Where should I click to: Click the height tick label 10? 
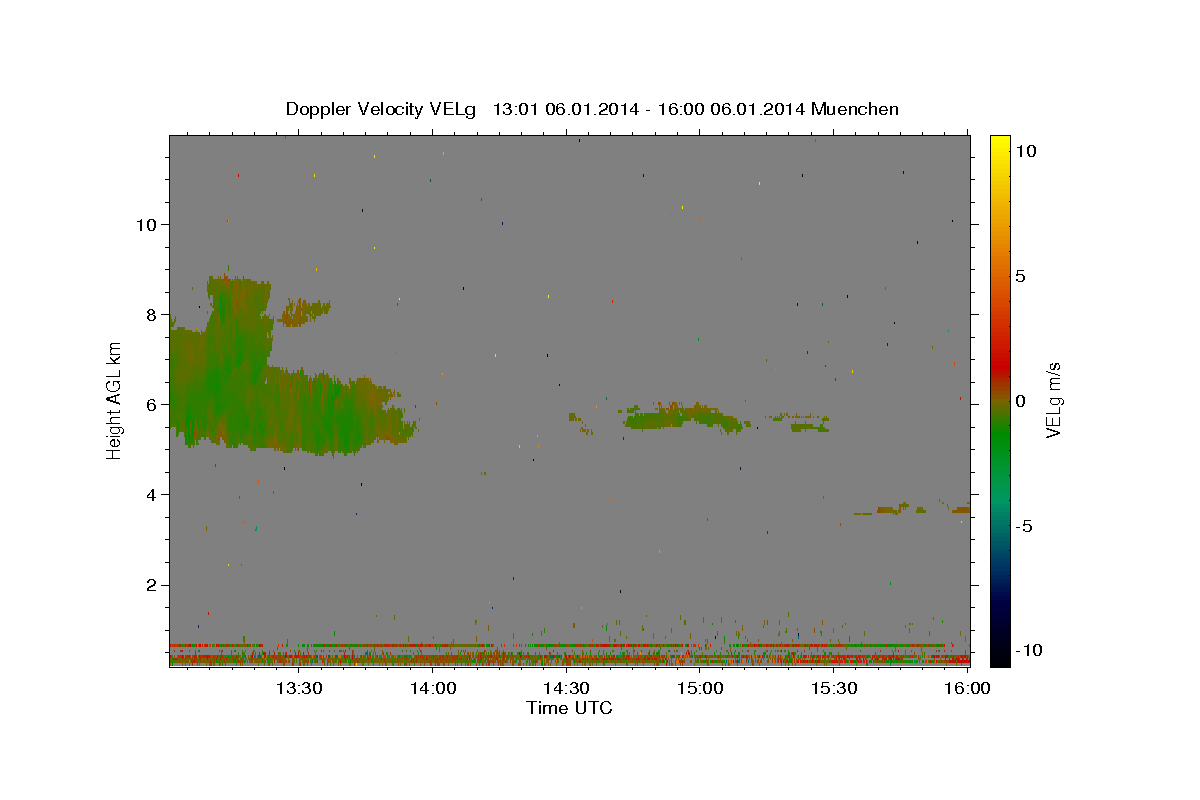point(147,224)
